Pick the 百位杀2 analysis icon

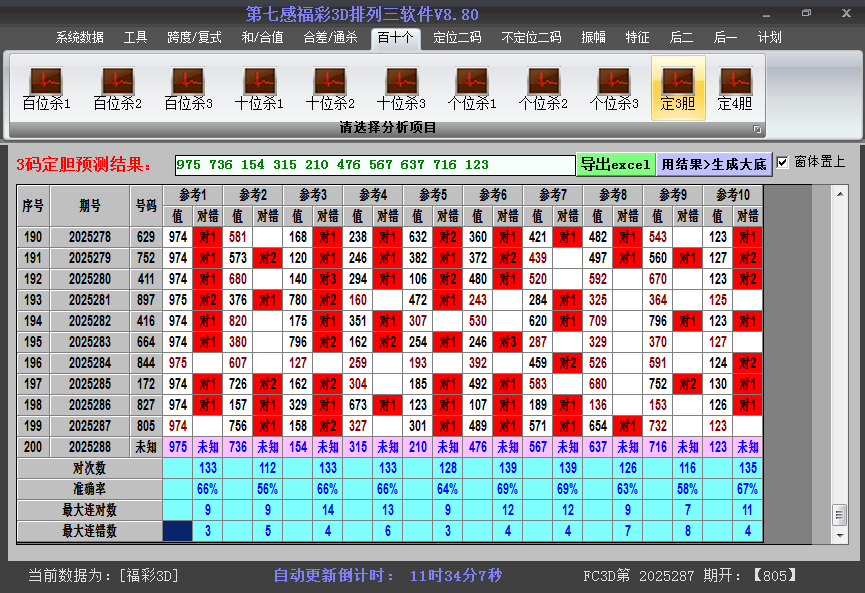[117, 88]
